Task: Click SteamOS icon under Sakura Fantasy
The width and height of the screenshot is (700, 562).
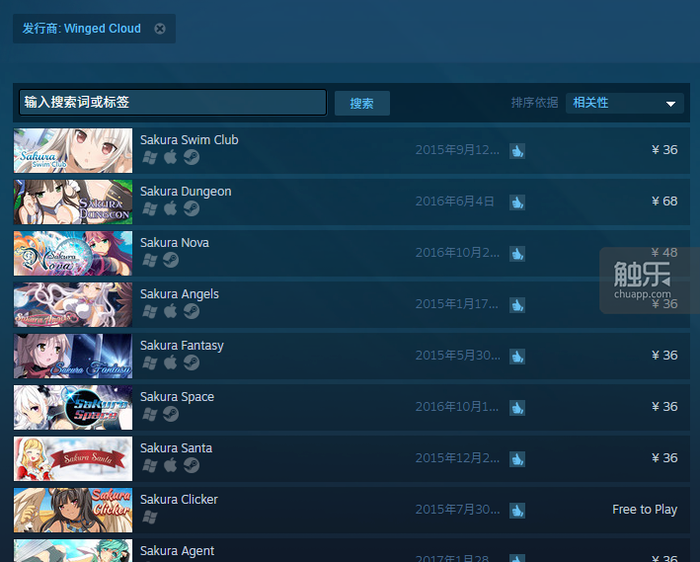Action: pyautogui.click(x=192, y=362)
